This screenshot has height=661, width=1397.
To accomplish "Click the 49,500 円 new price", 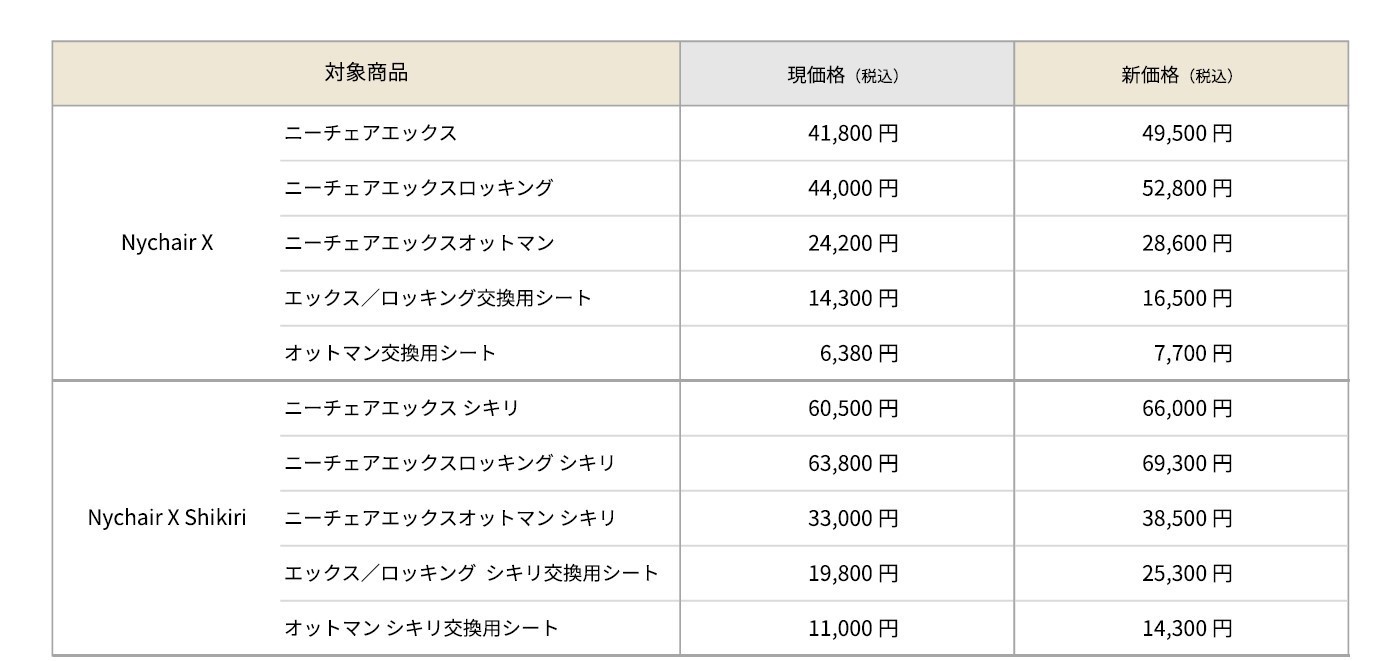I will (1187, 133).
